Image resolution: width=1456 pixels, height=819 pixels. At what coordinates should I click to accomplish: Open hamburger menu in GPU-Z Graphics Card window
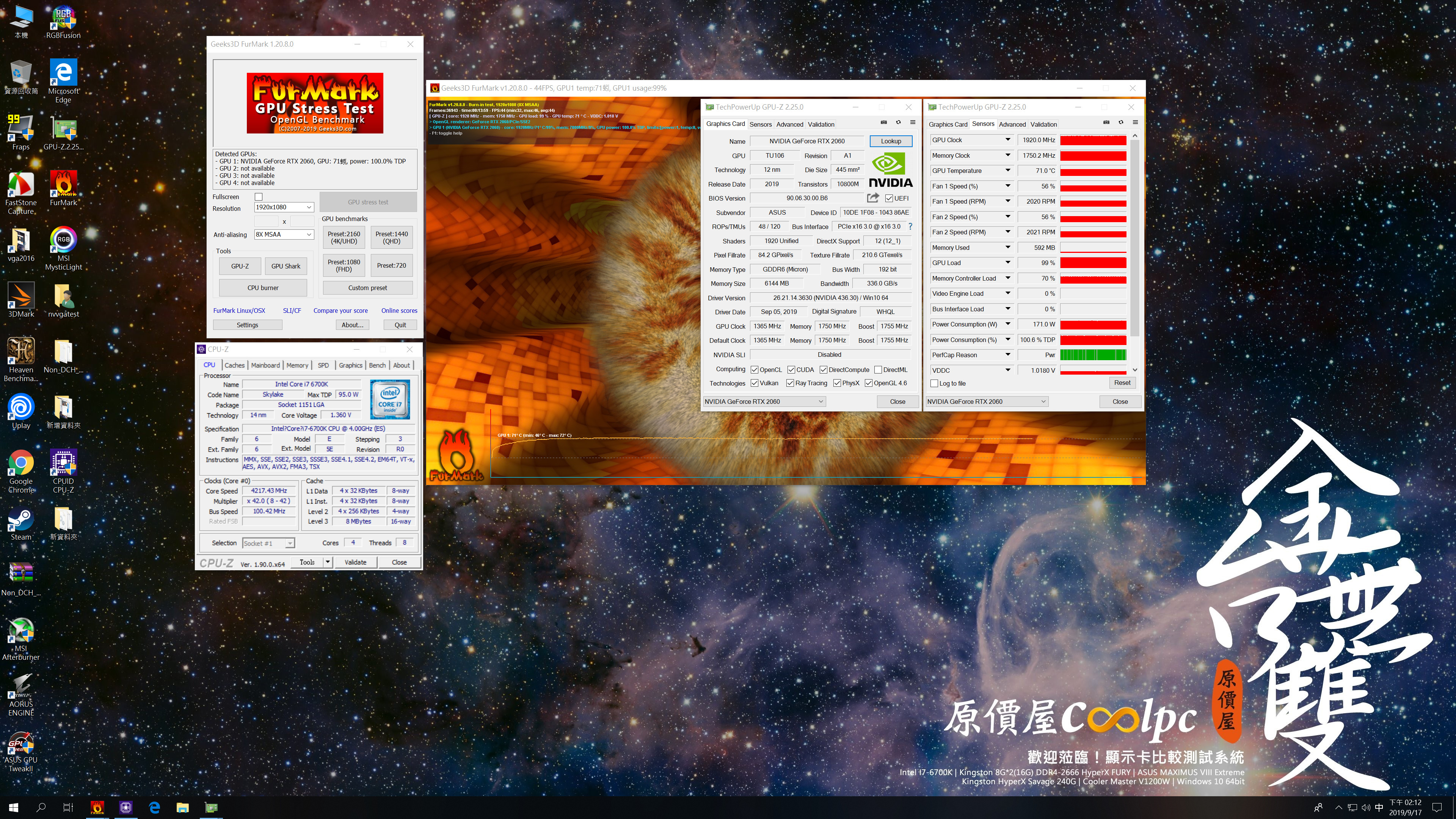pos(912,122)
